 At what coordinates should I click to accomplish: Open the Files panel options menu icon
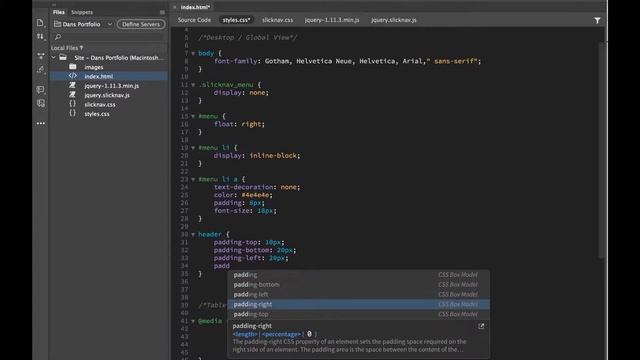tap(162, 12)
